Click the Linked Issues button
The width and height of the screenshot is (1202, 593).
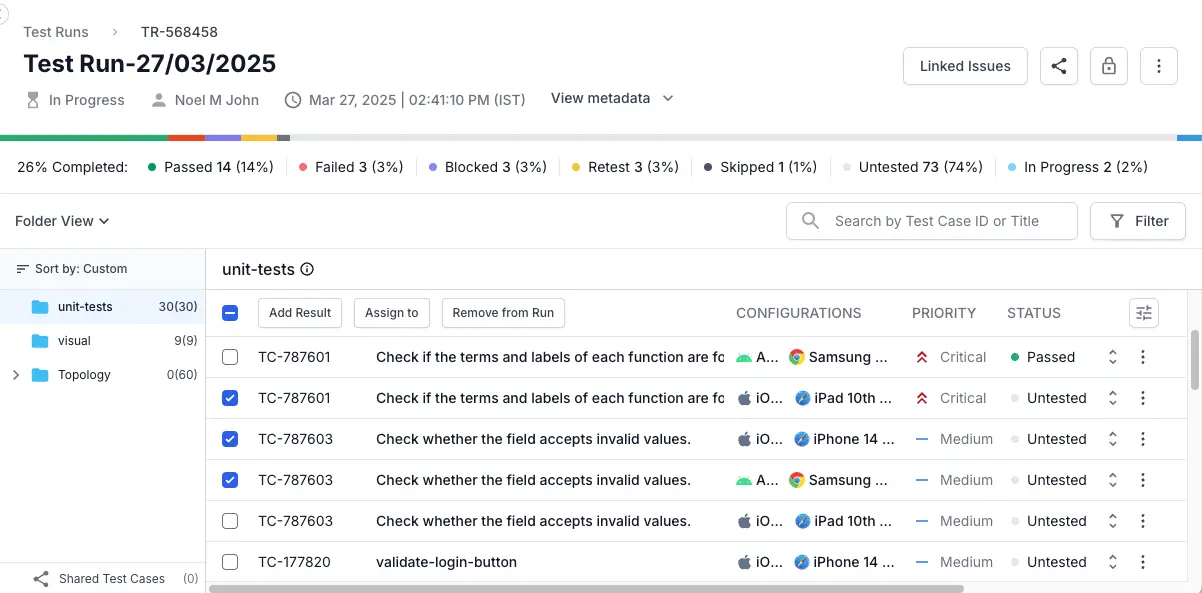click(965, 67)
